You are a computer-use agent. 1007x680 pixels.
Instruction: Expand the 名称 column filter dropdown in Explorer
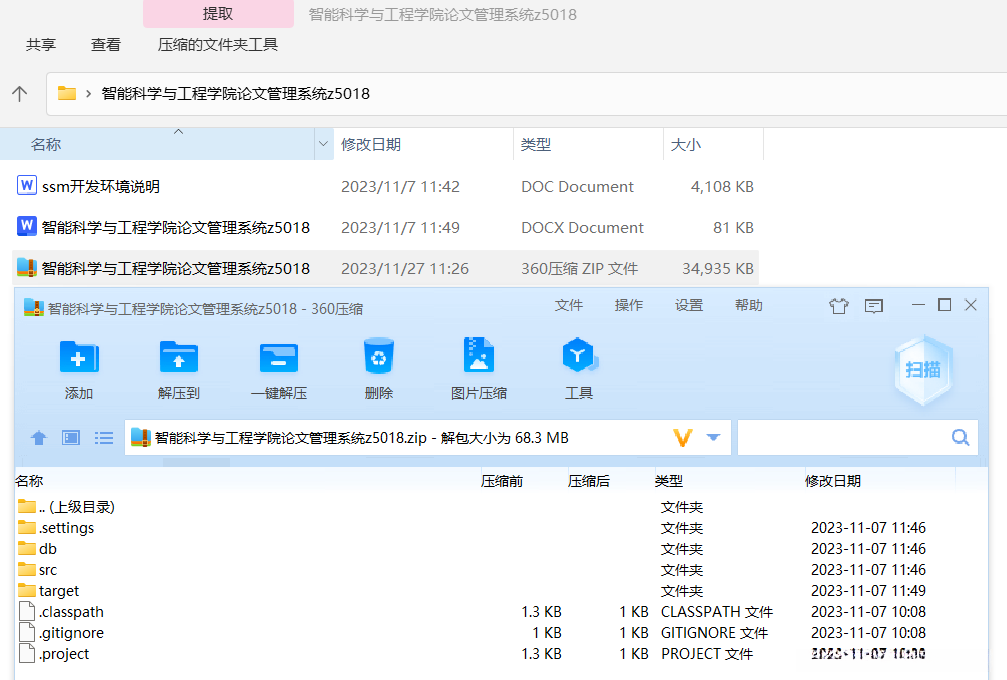click(323, 144)
